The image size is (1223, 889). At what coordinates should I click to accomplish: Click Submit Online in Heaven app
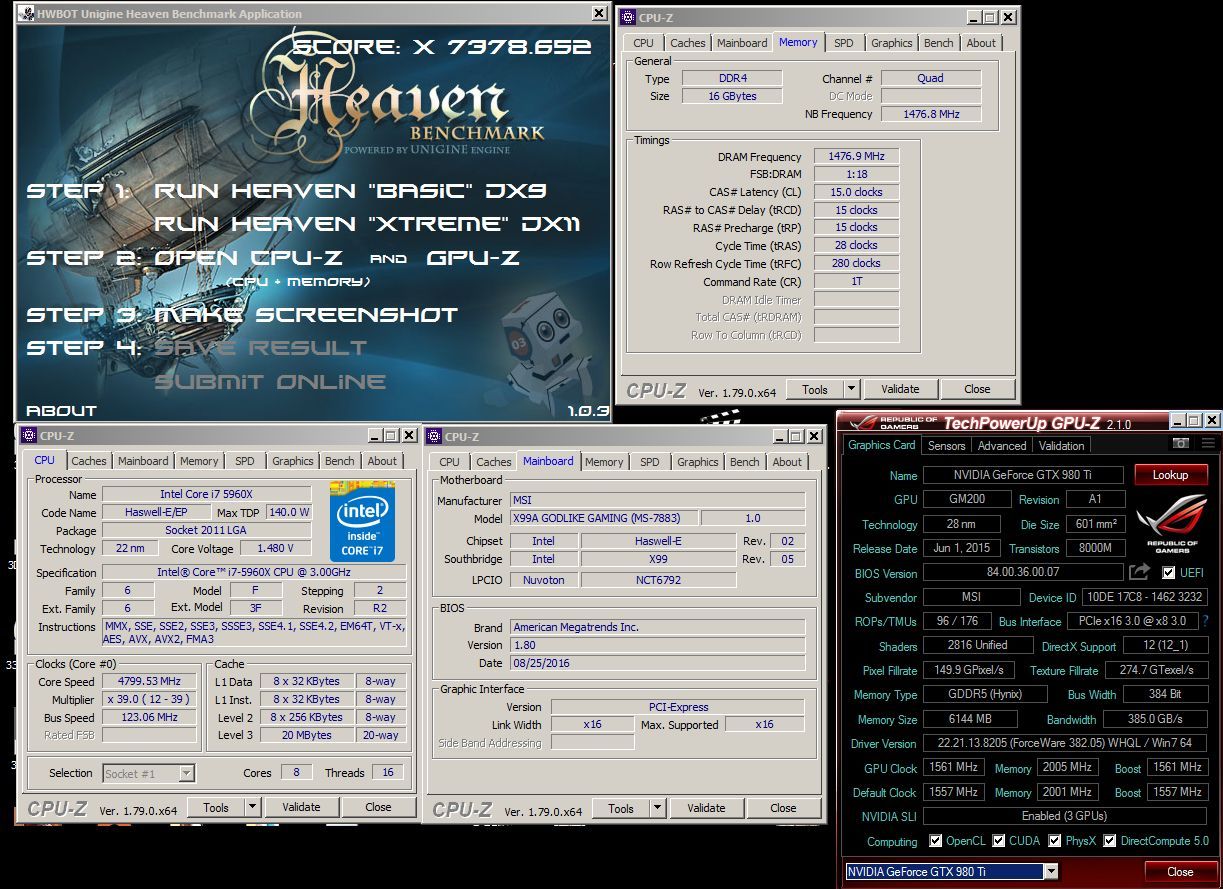[x=270, y=382]
